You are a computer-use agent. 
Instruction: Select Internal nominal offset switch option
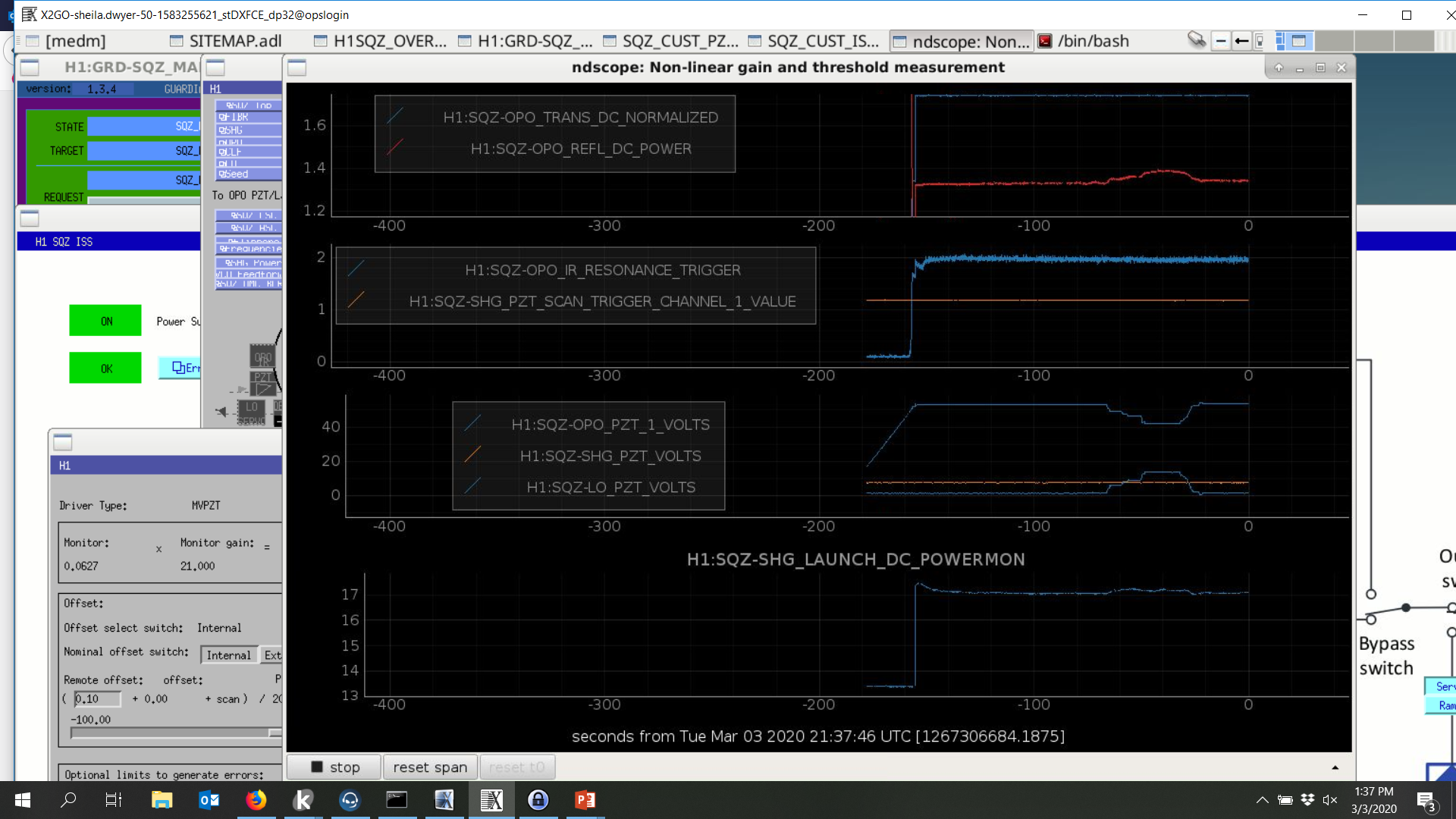(228, 655)
